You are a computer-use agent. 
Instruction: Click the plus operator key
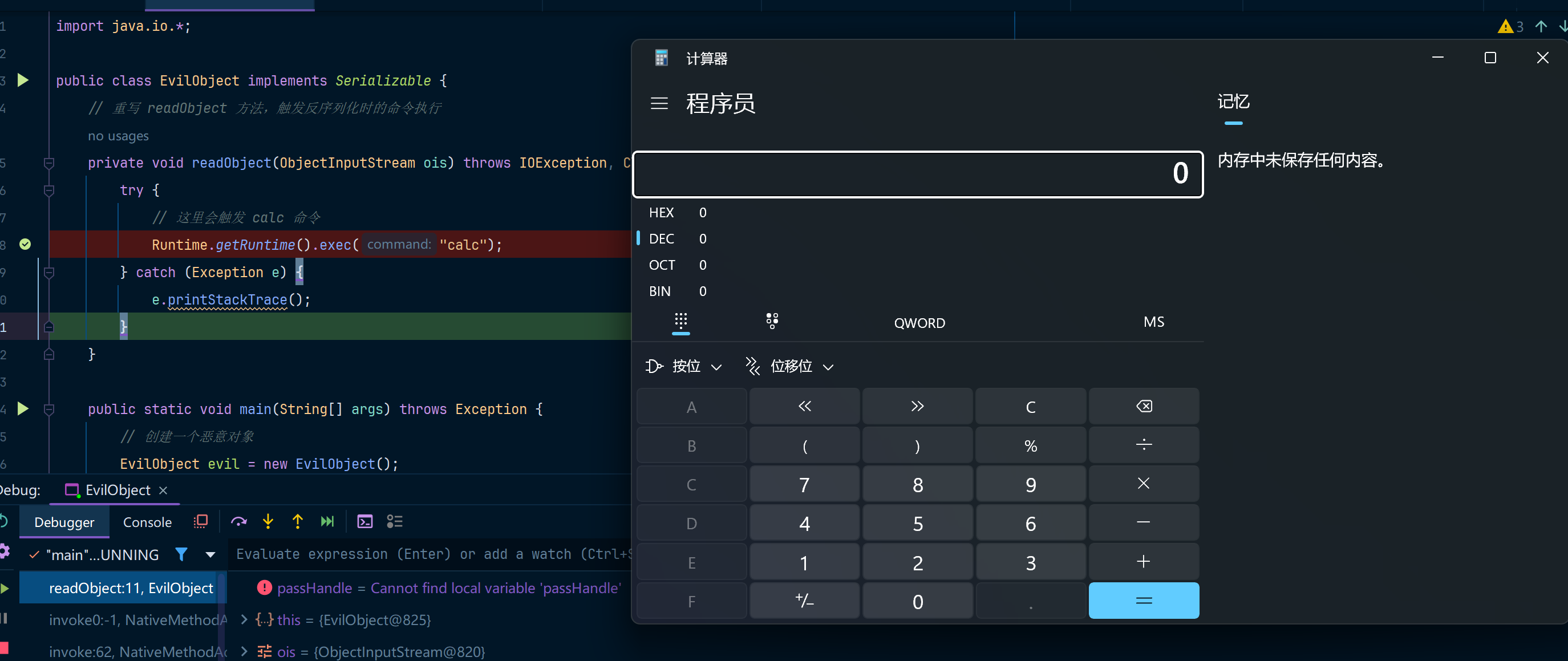pos(1143,562)
